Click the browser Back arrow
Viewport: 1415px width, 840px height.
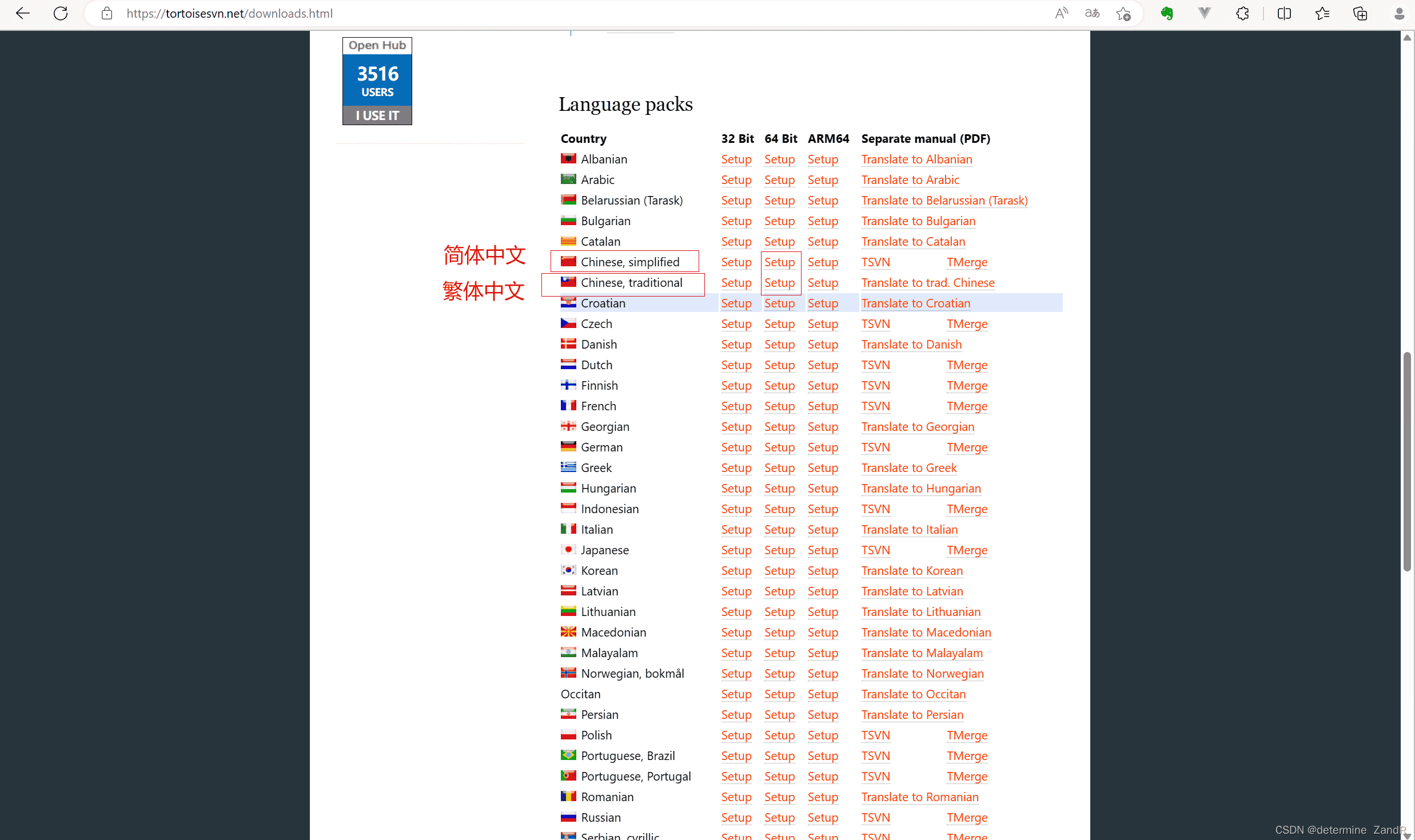23,13
